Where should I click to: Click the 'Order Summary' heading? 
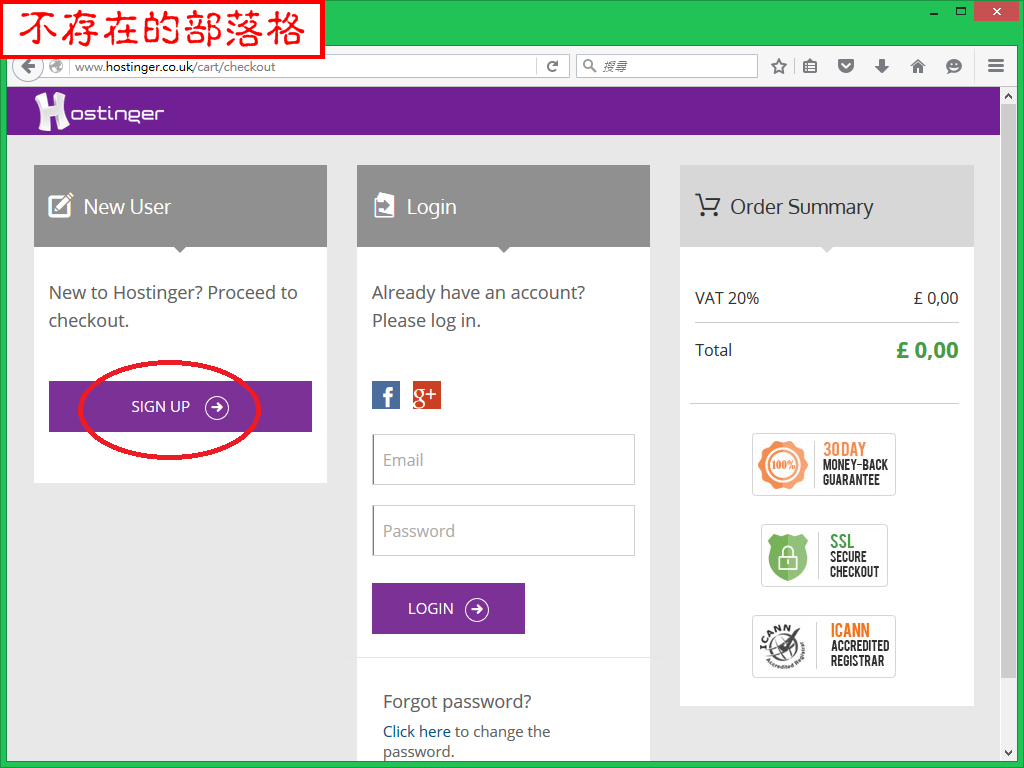(x=801, y=206)
